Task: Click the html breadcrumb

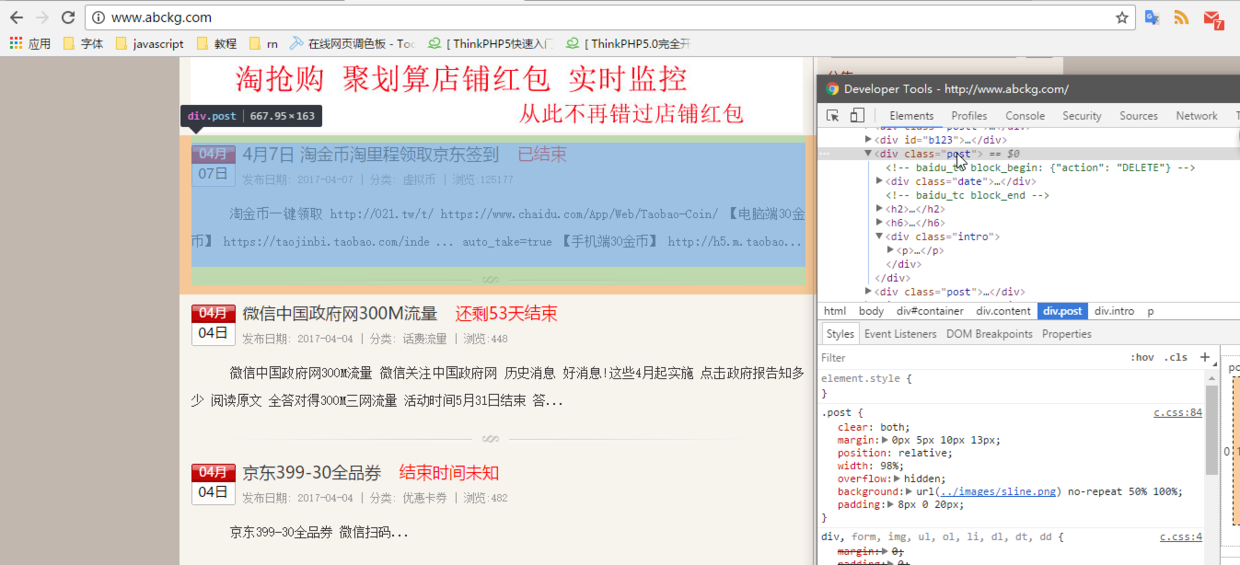Action: [x=834, y=311]
